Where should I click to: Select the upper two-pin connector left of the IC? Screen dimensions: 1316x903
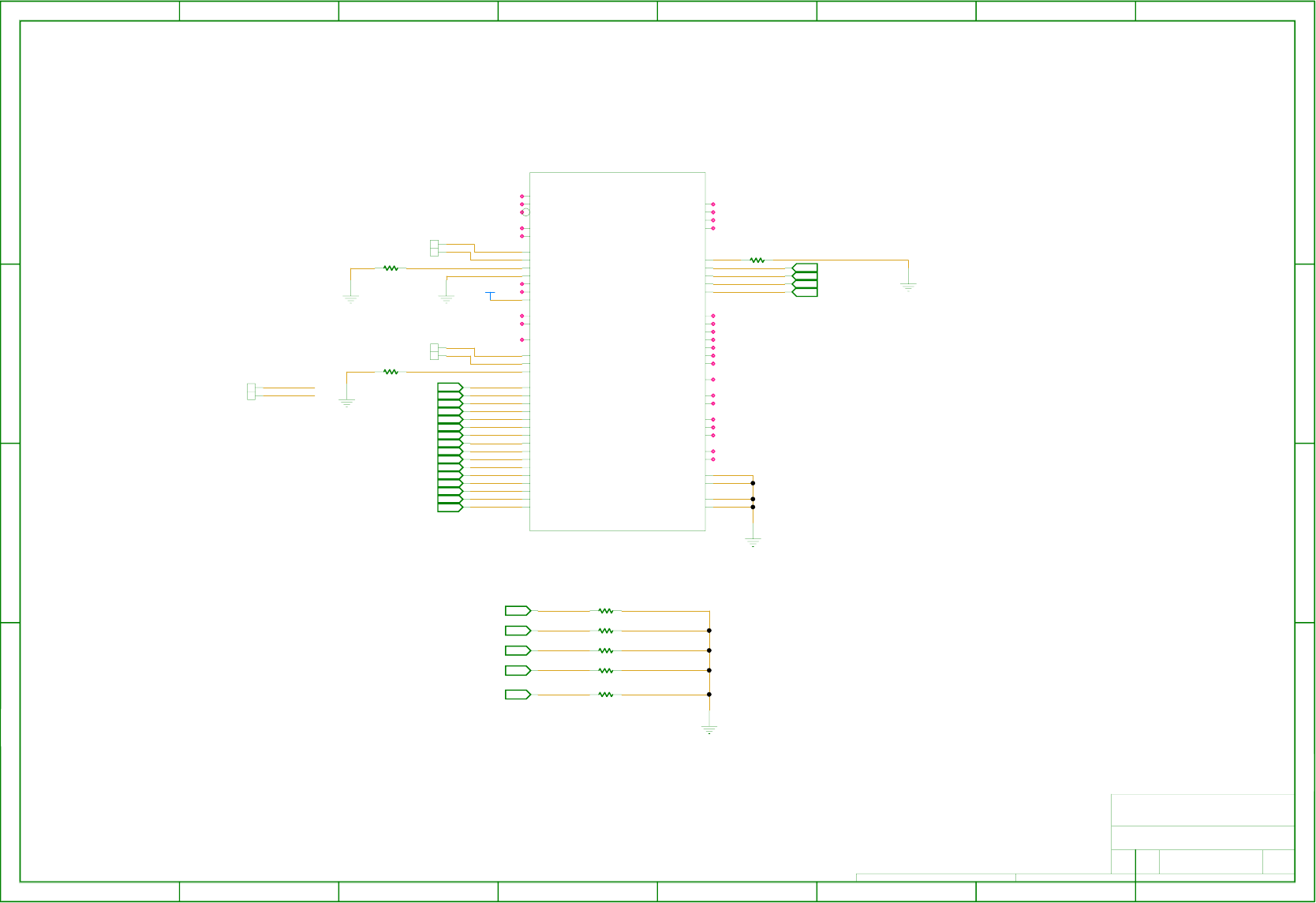click(x=434, y=248)
